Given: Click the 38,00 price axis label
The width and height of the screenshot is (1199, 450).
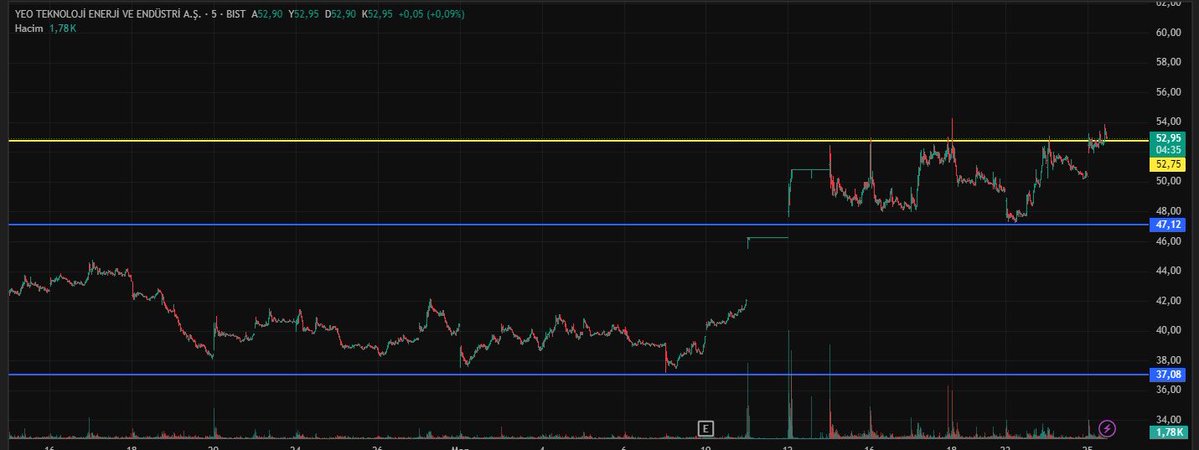Looking at the screenshot, I should tap(1167, 360).
